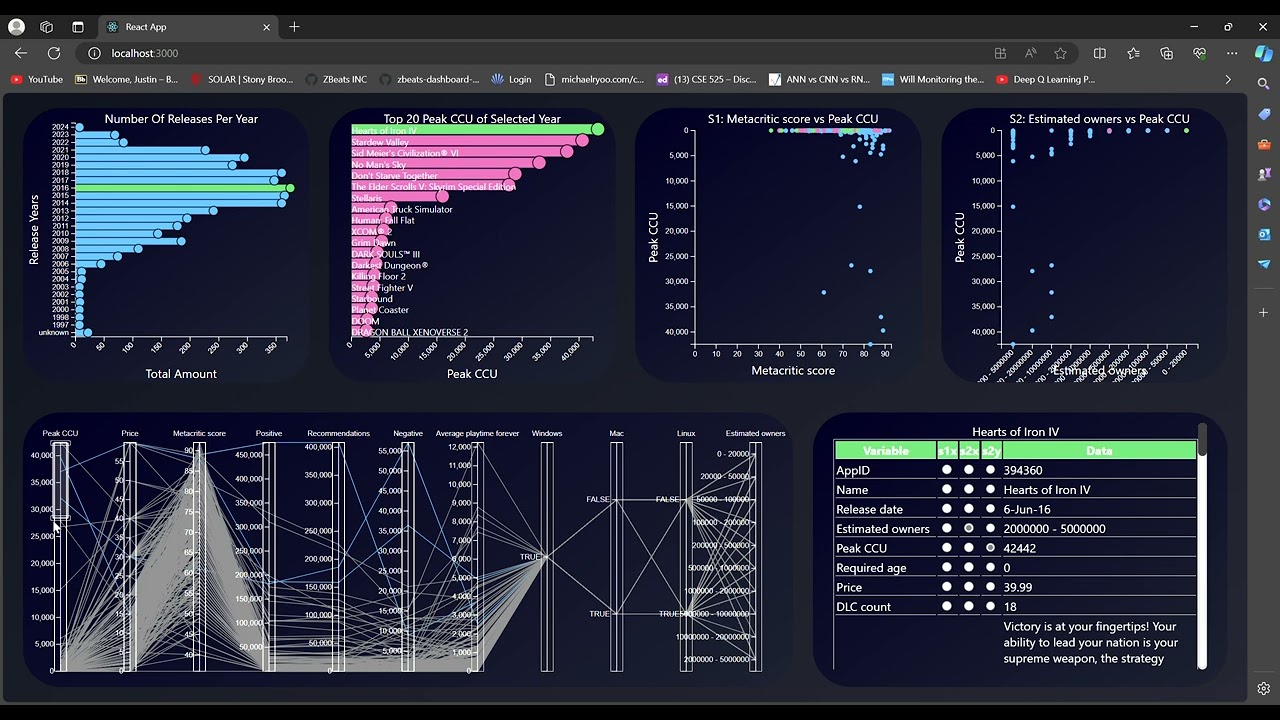Select s1x radio for Price row
The image size is (1280, 720).
[947, 587]
